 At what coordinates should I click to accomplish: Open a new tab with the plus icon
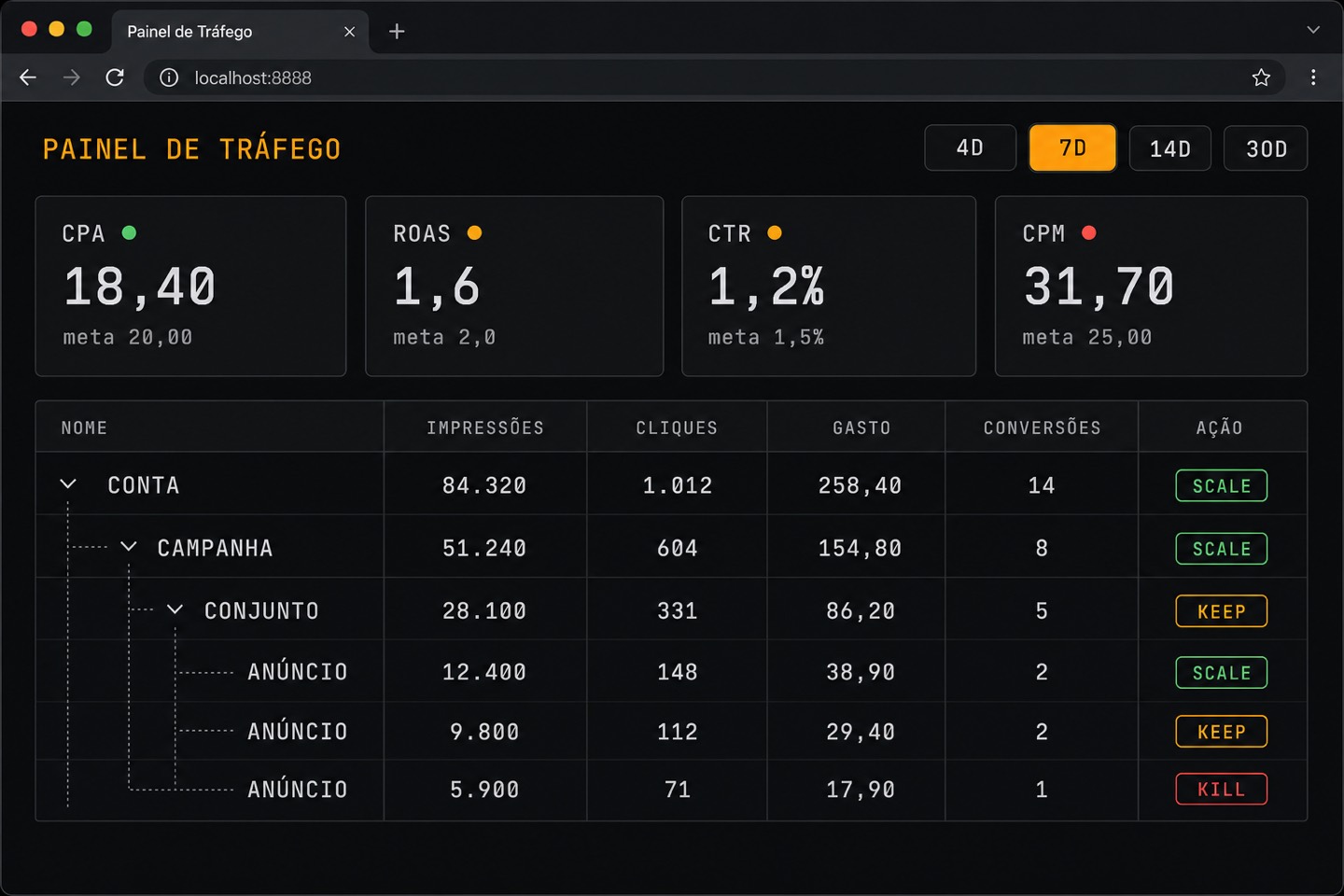coord(397,32)
